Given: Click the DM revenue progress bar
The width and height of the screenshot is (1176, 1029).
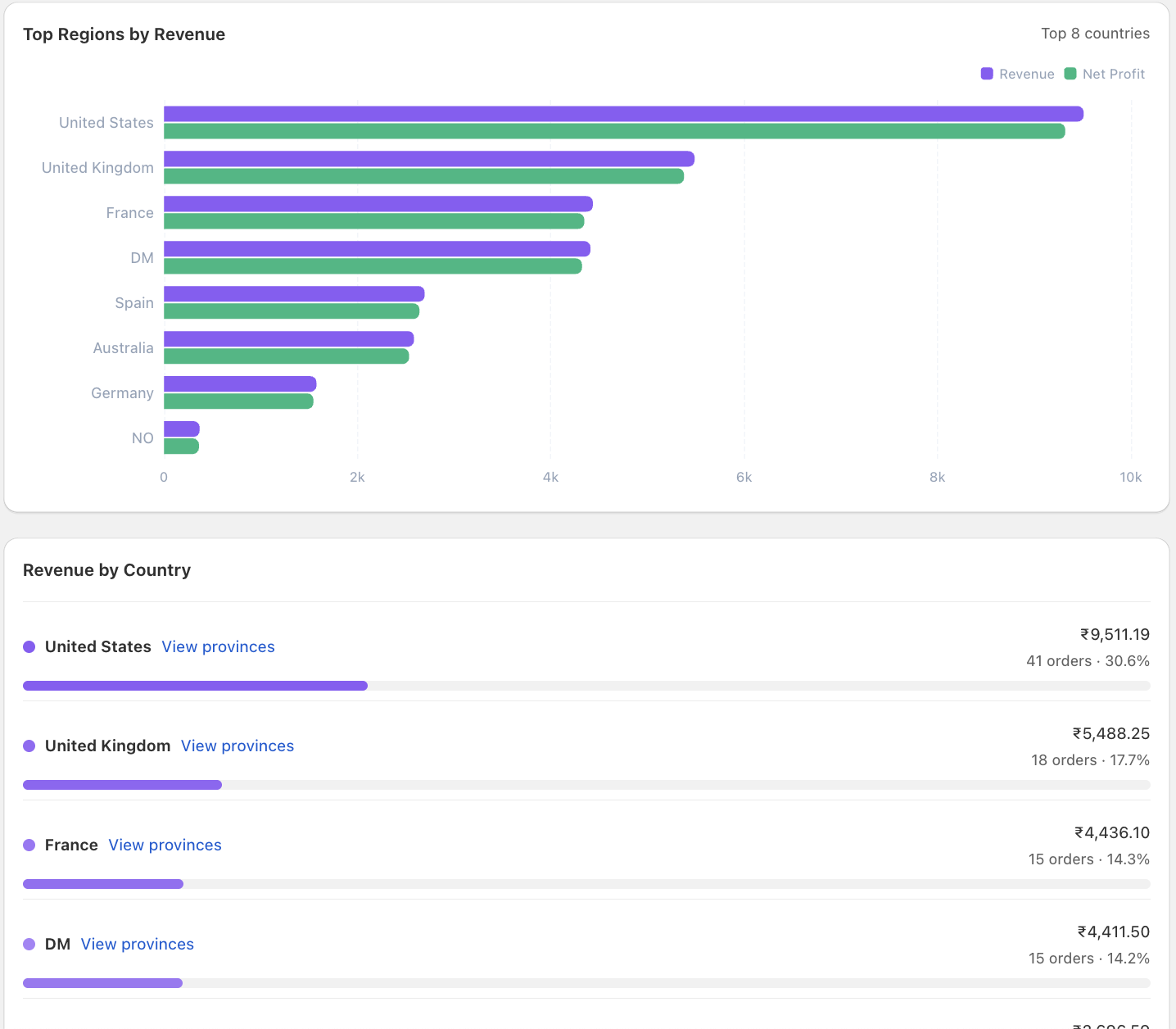Looking at the screenshot, I should pos(586,983).
